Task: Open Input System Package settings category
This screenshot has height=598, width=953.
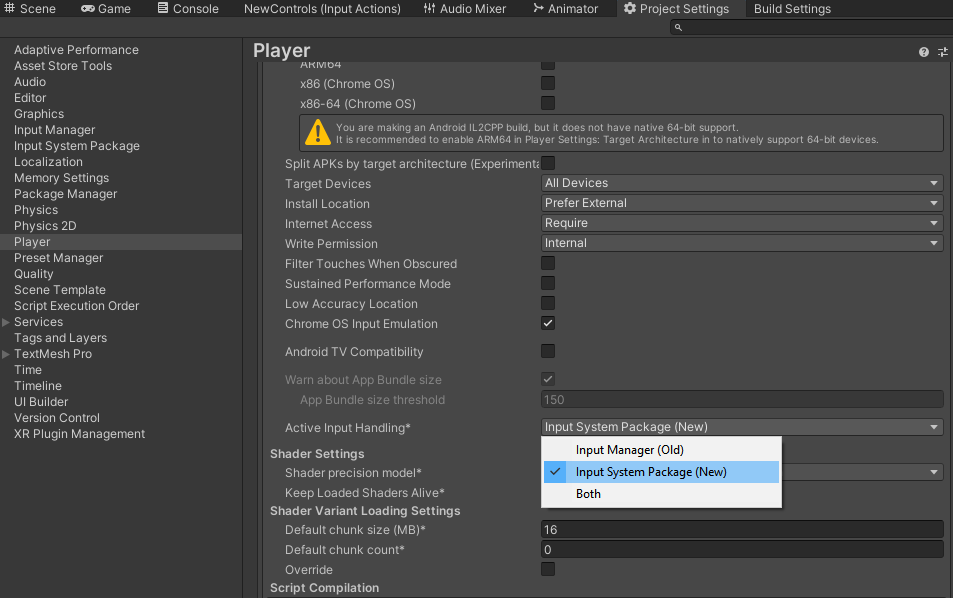Action: (77, 146)
